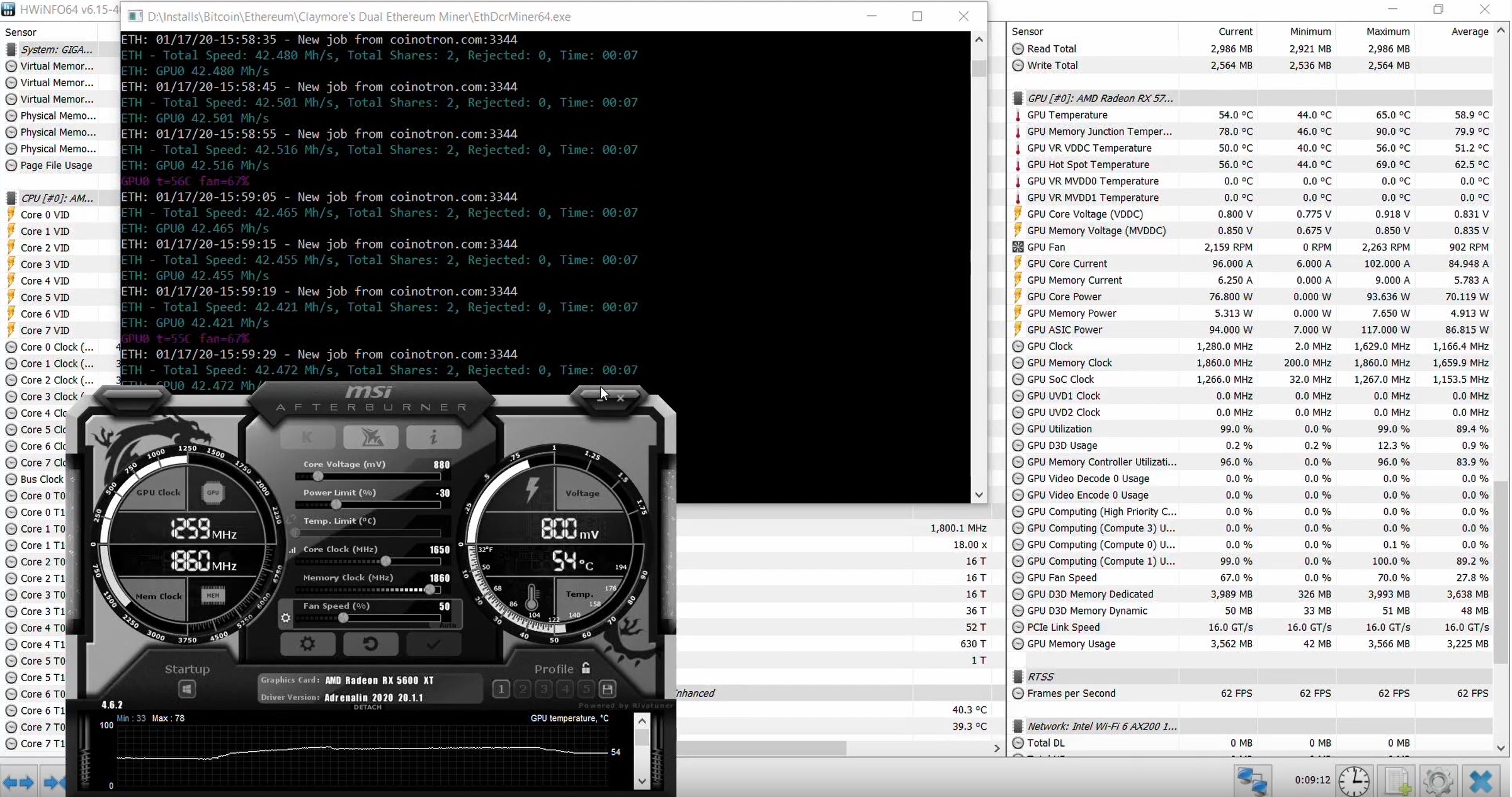Click the Afterburner K button
Viewport: 1512px width, 797px height.
pos(307,437)
